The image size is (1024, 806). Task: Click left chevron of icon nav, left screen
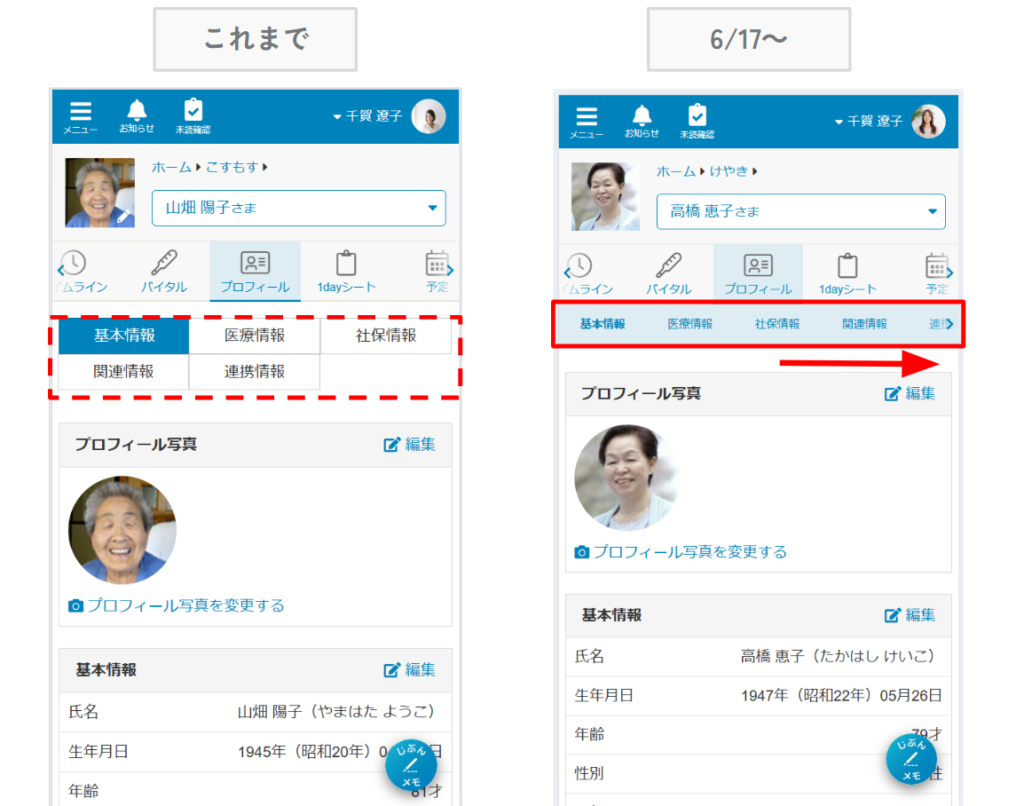click(x=61, y=270)
